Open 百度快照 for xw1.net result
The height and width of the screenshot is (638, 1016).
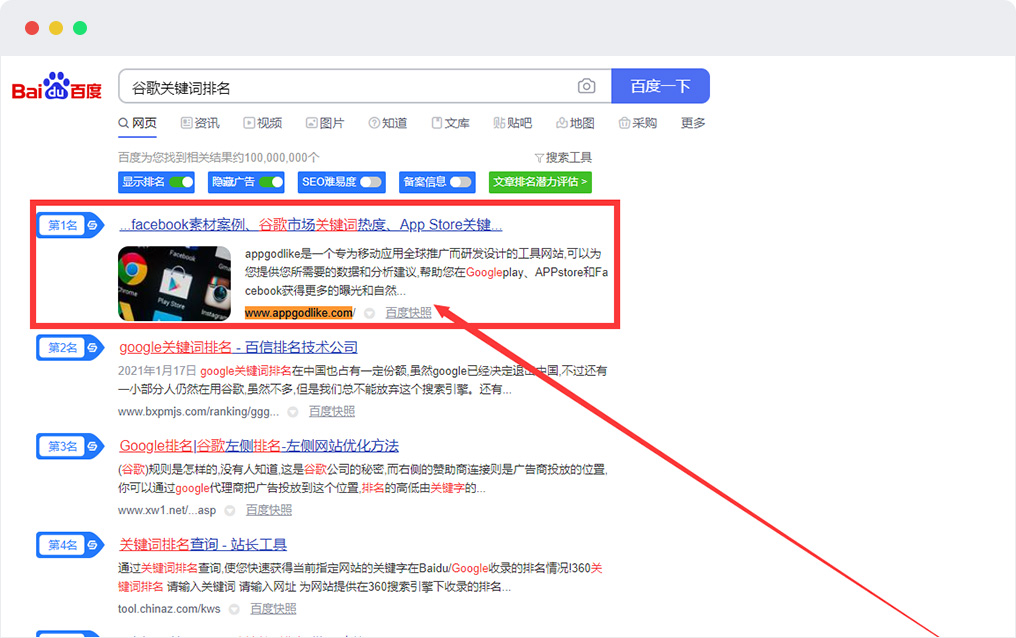(269, 510)
